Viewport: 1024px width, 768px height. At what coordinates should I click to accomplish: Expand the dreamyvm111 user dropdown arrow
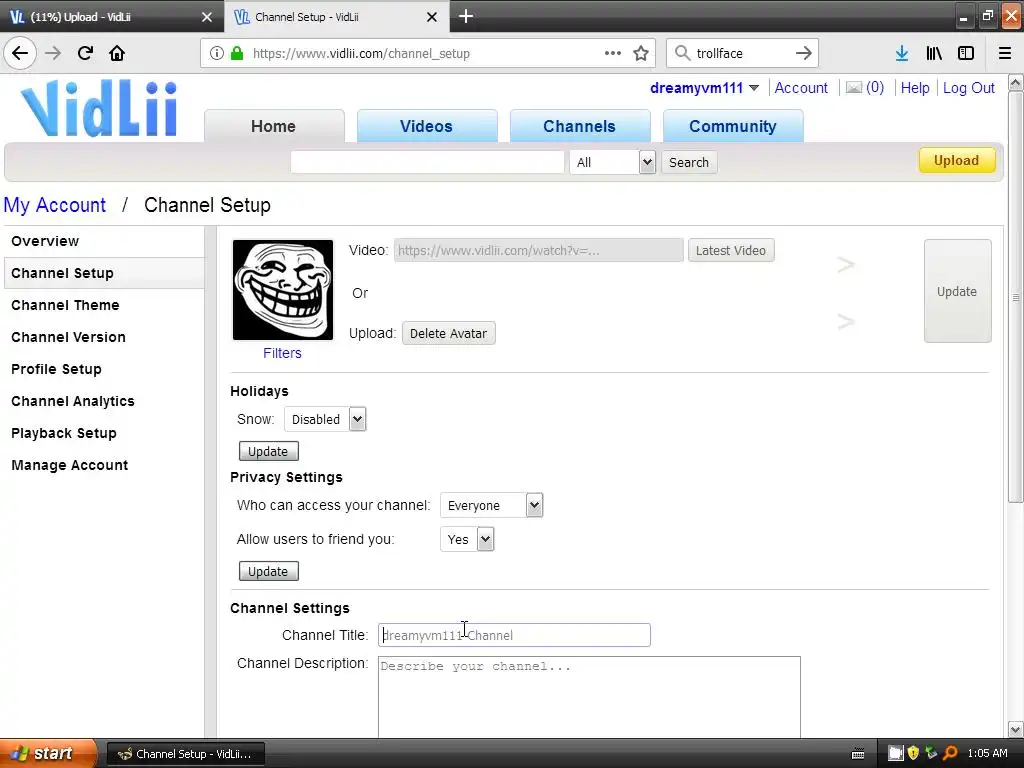754,88
